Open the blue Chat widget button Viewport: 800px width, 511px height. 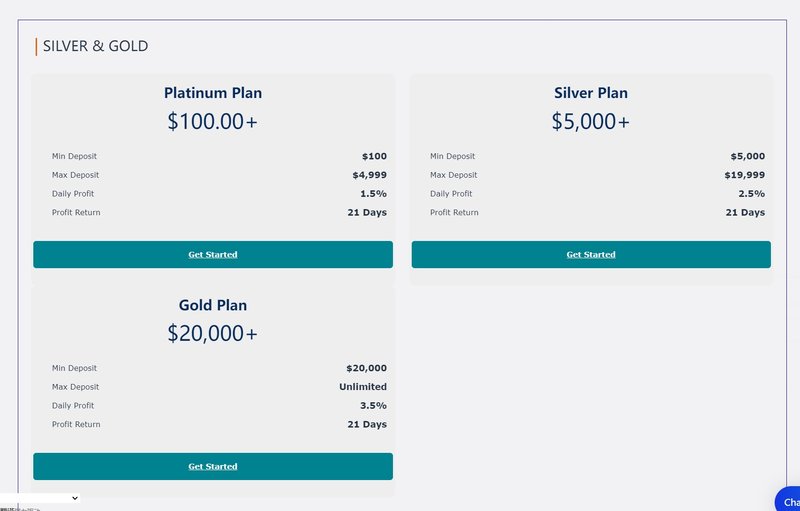click(x=788, y=500)
